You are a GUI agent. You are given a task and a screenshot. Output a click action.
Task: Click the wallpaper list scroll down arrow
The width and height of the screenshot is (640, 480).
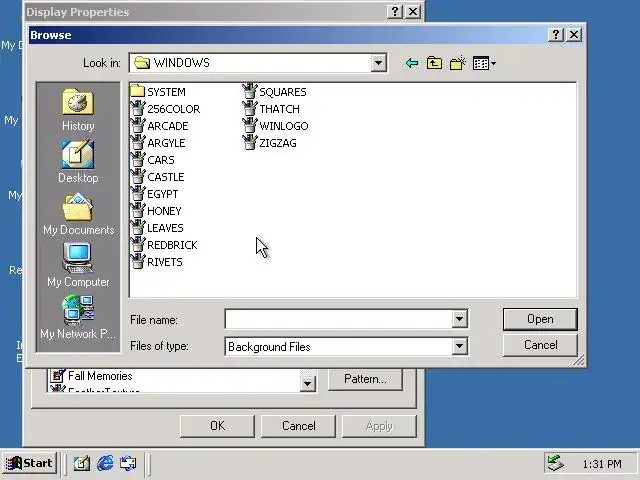pos(308,384)
